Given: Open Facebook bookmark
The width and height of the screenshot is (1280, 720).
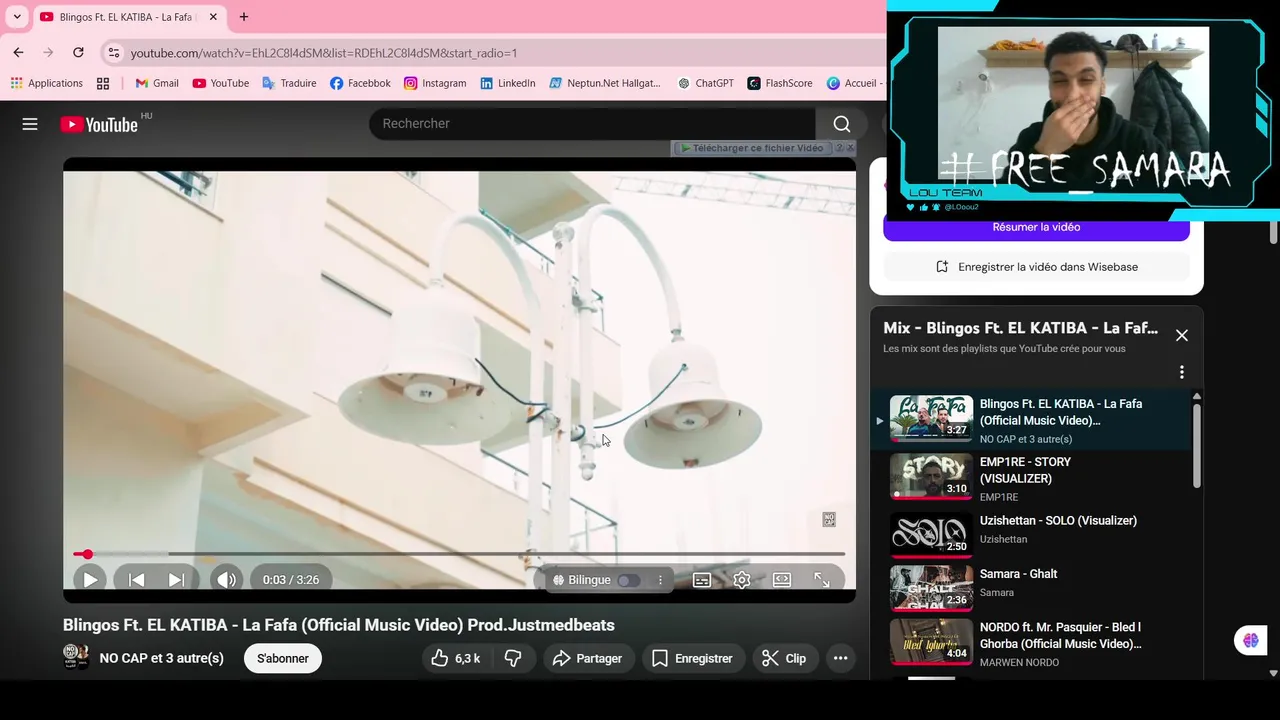Looking at the screenshot, I should pyautogui.click(x=360, y=83).
